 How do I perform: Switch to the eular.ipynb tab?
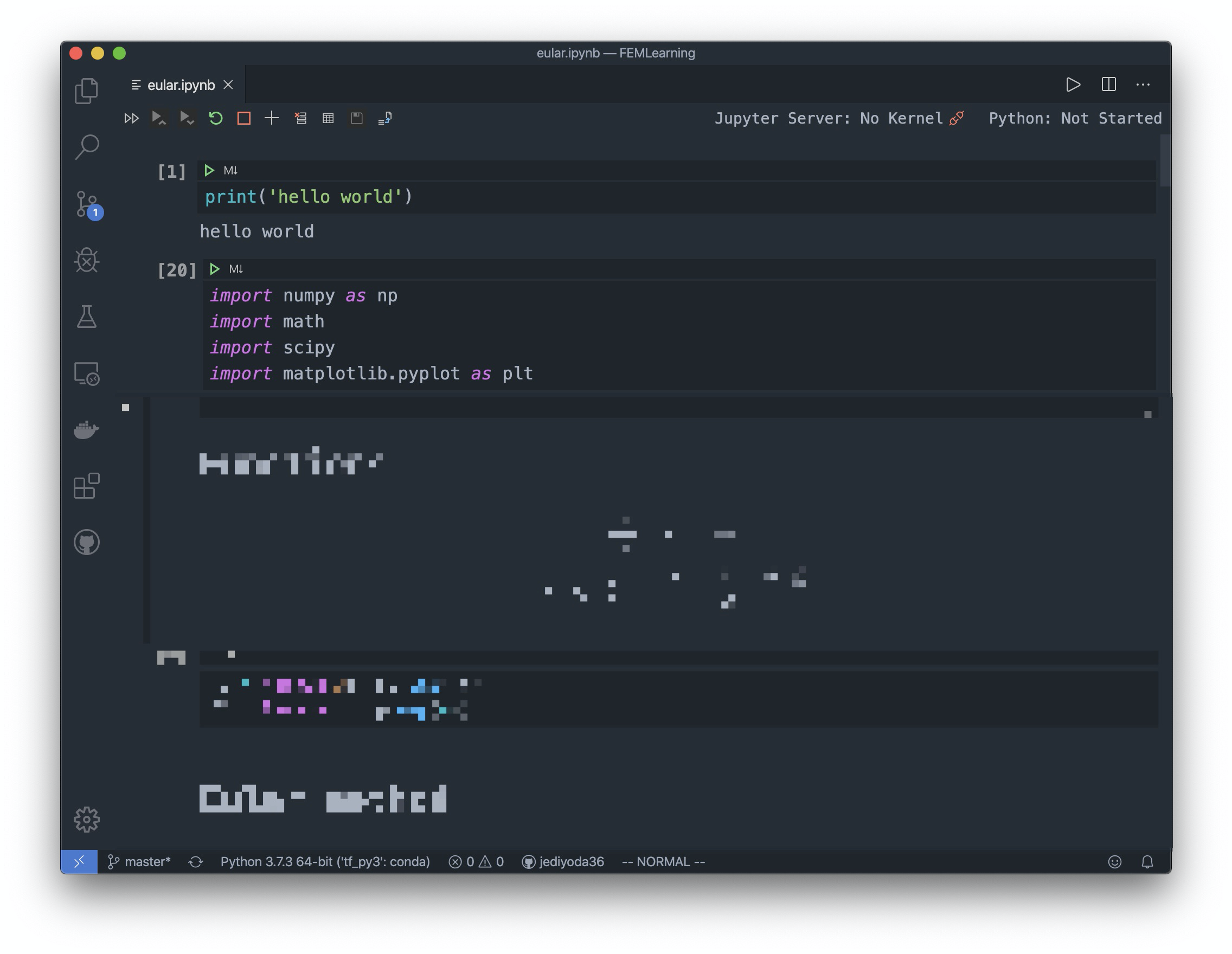click(179, 85)
